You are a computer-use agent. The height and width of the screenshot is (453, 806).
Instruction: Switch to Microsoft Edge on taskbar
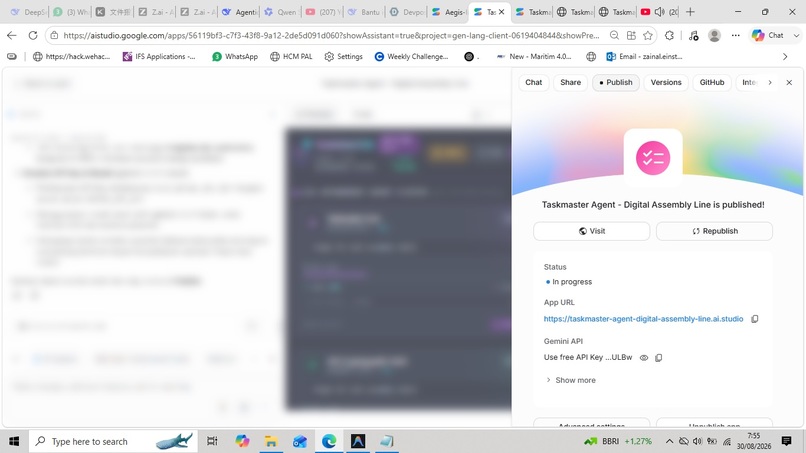tap(329, 441)
